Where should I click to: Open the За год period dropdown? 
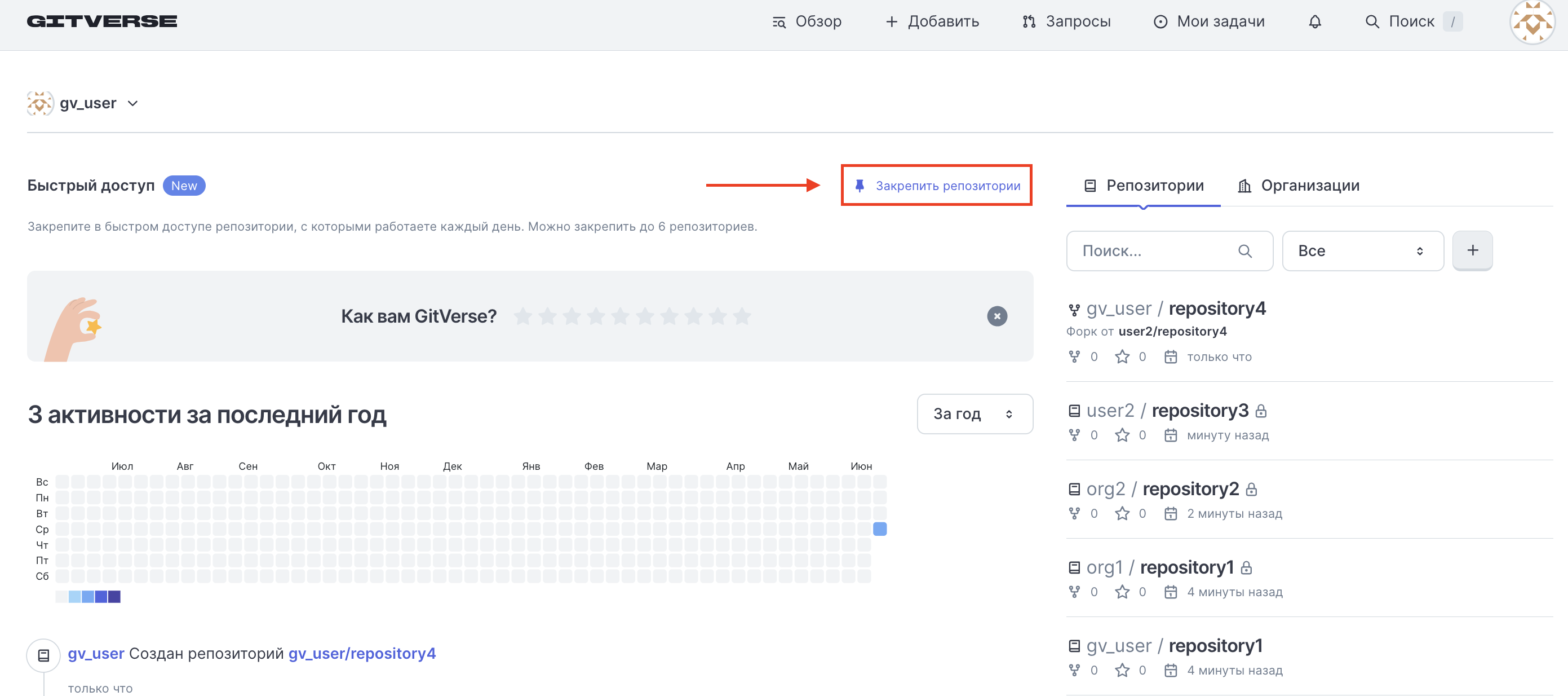[975, 414]
